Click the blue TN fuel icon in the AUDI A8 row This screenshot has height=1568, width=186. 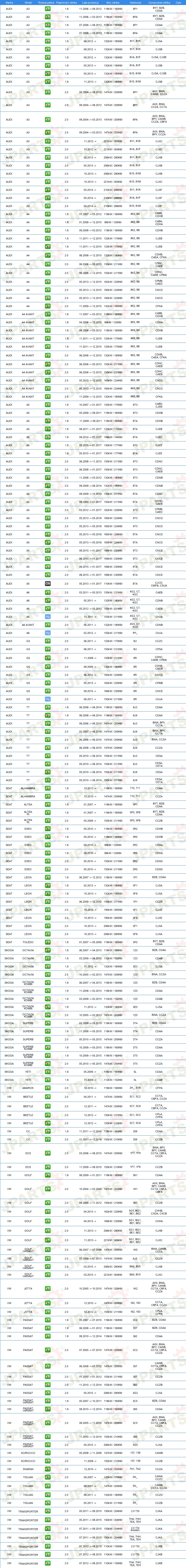(x=48, y=632)
